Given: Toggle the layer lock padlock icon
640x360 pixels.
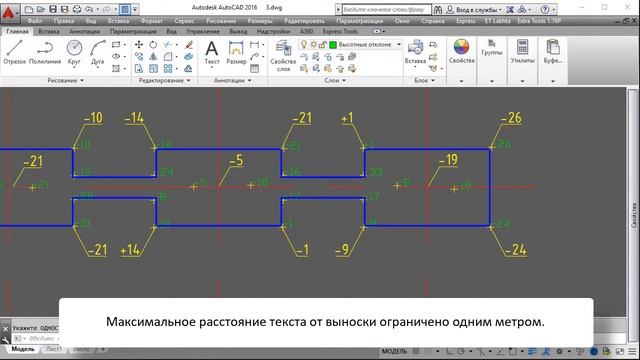Looking at the screenshot, I should [323, 44].
